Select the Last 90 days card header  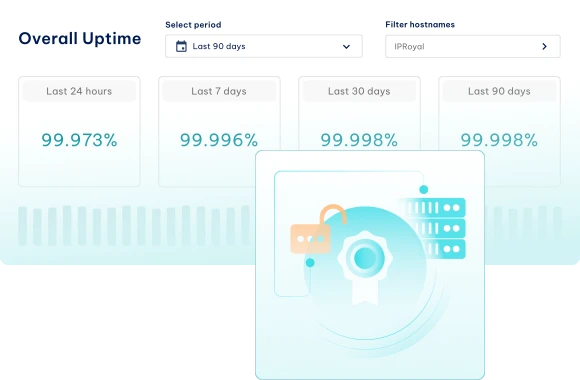499,91
